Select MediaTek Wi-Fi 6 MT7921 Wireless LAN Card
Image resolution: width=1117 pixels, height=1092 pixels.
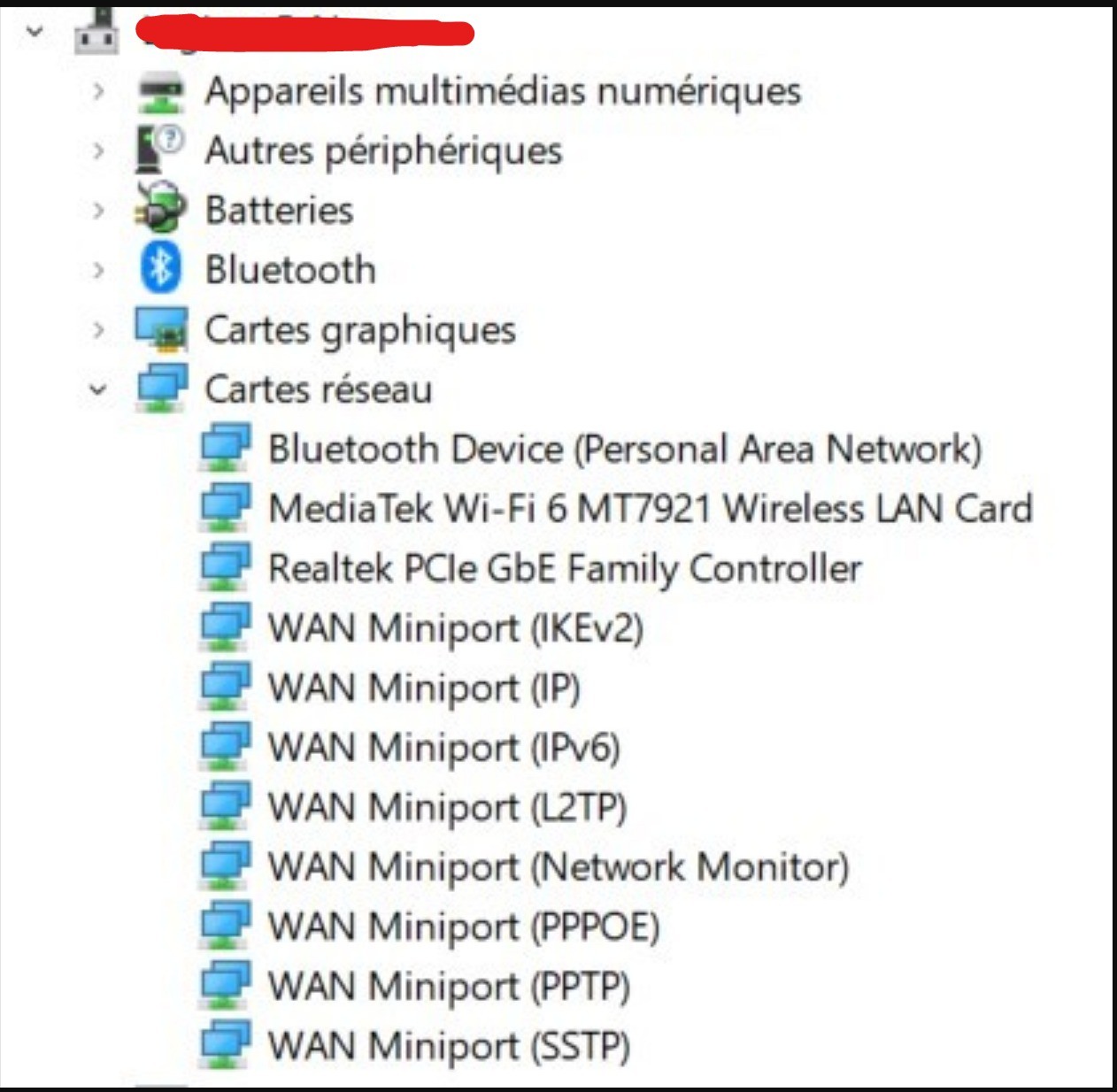pyautogui.click(x=651, y=509)
